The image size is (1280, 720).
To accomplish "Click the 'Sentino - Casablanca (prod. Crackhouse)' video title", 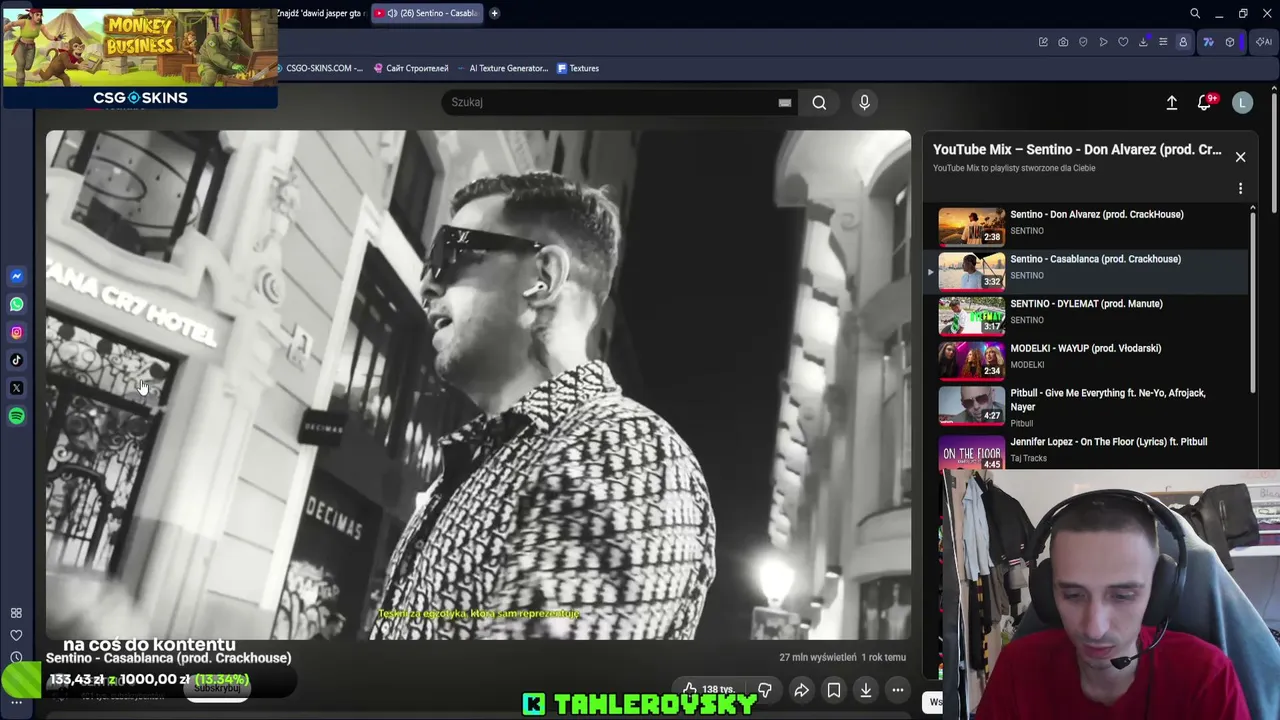I will (x=168, y=658).
